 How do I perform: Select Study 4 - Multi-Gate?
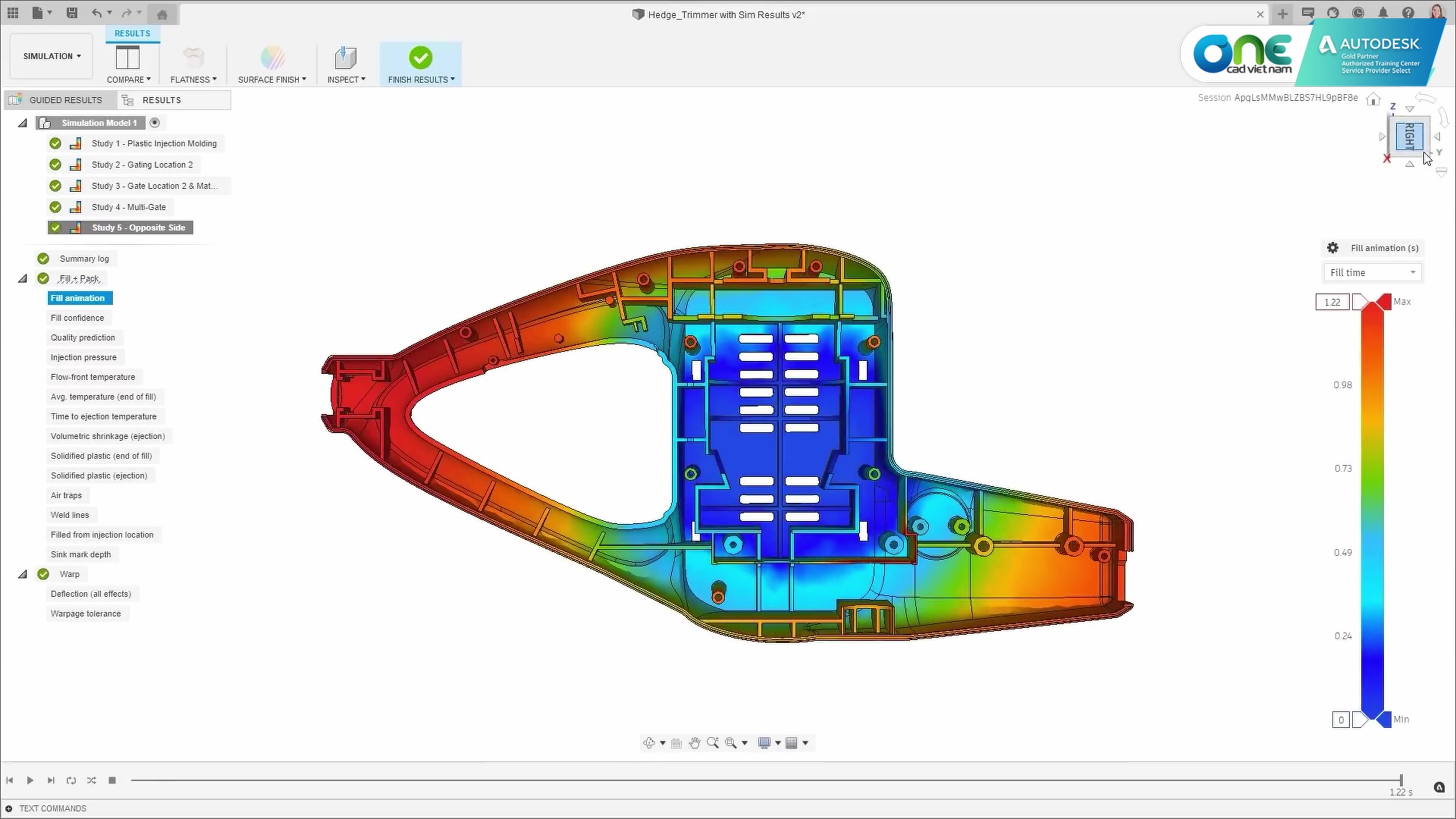click(129, 207)
